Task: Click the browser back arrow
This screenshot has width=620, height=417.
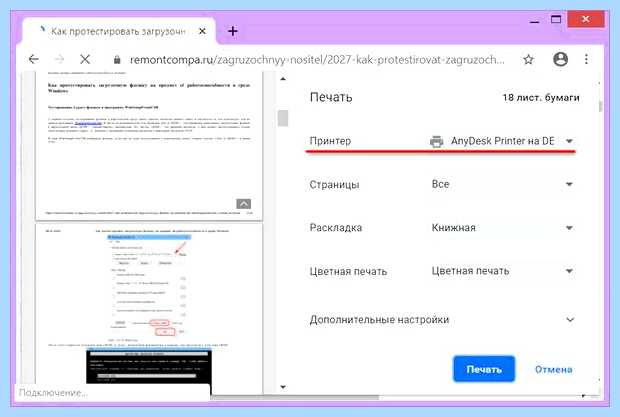Action: coord(34,59)
